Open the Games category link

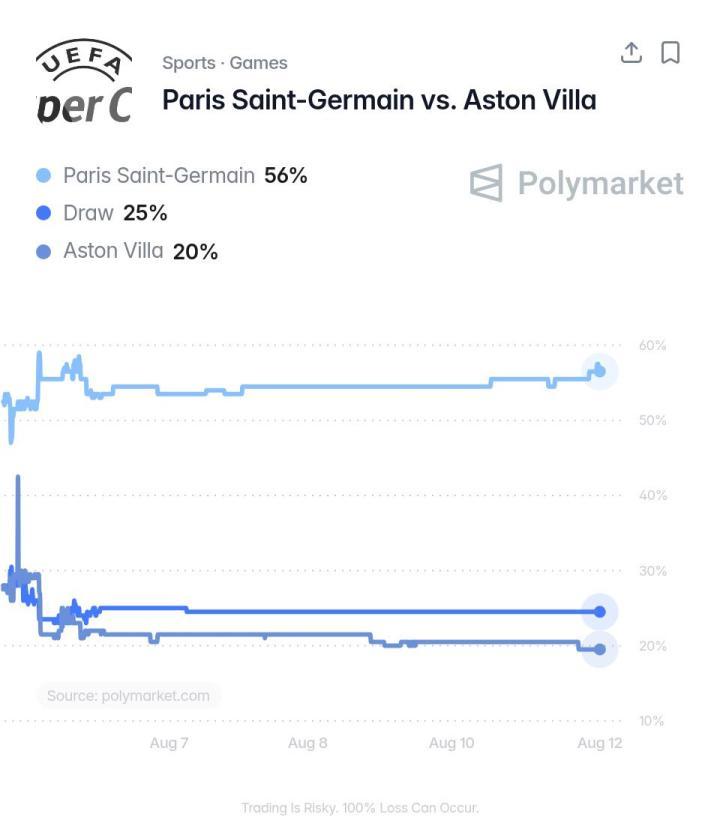[x=259, y=63]
